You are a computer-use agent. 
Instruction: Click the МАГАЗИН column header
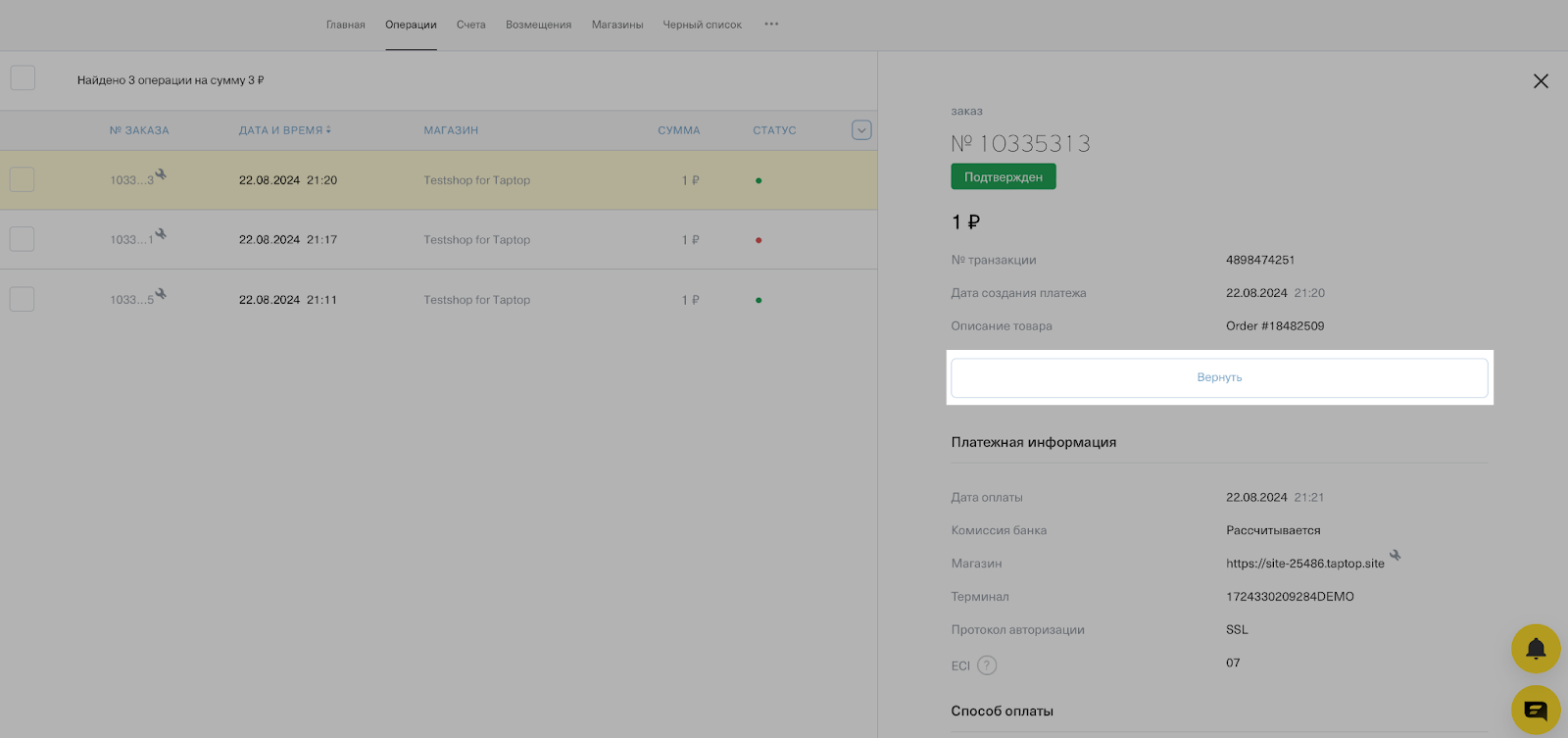[451, 130]
